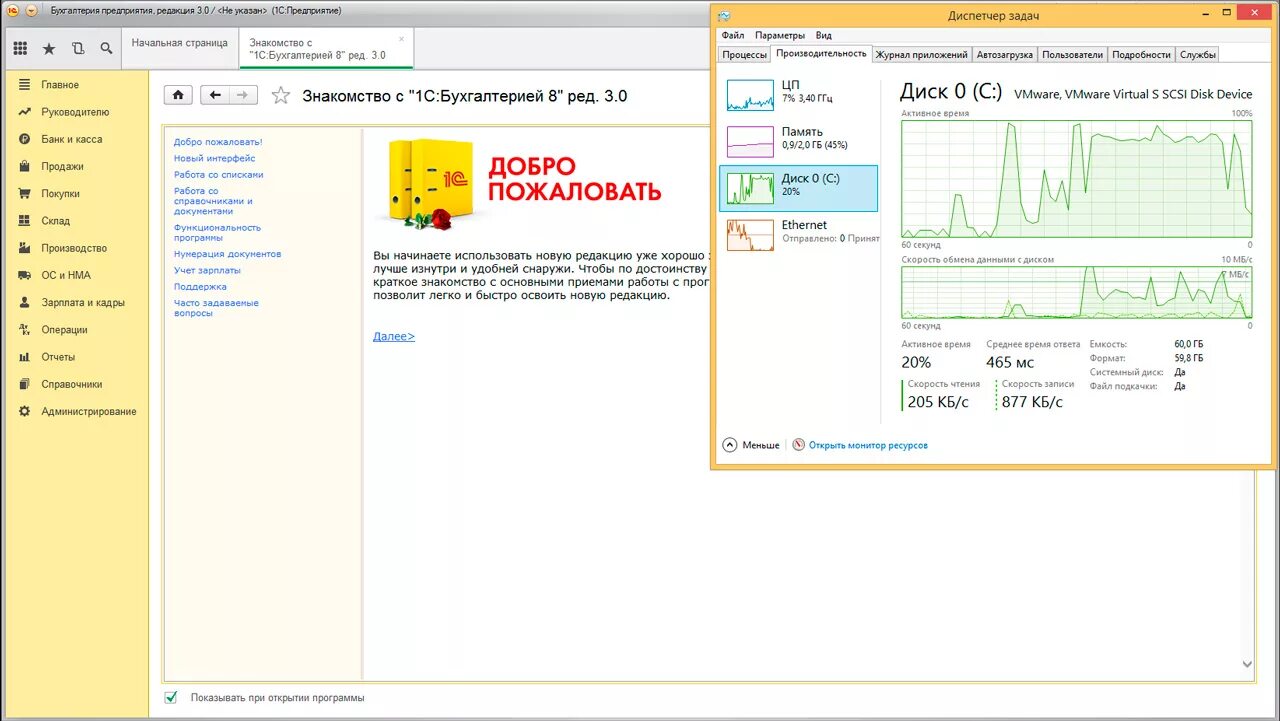Open Часто задаваемые вопросы link
1280x721 pixels.
(x=216, y=308)
